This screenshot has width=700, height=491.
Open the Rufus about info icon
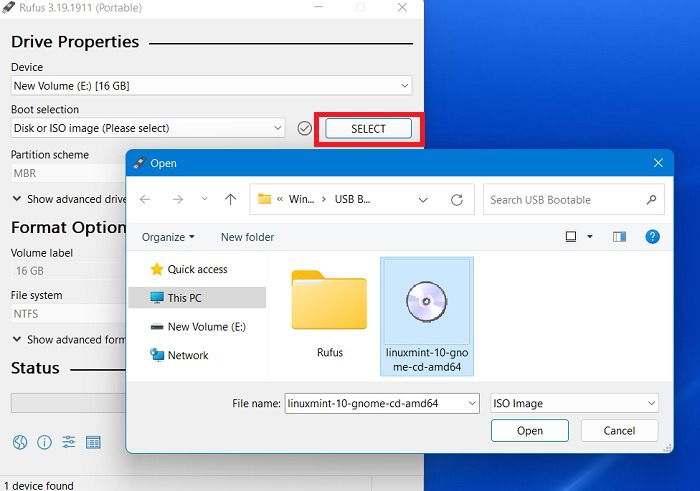pyautogui.click(x=44, y=442)
